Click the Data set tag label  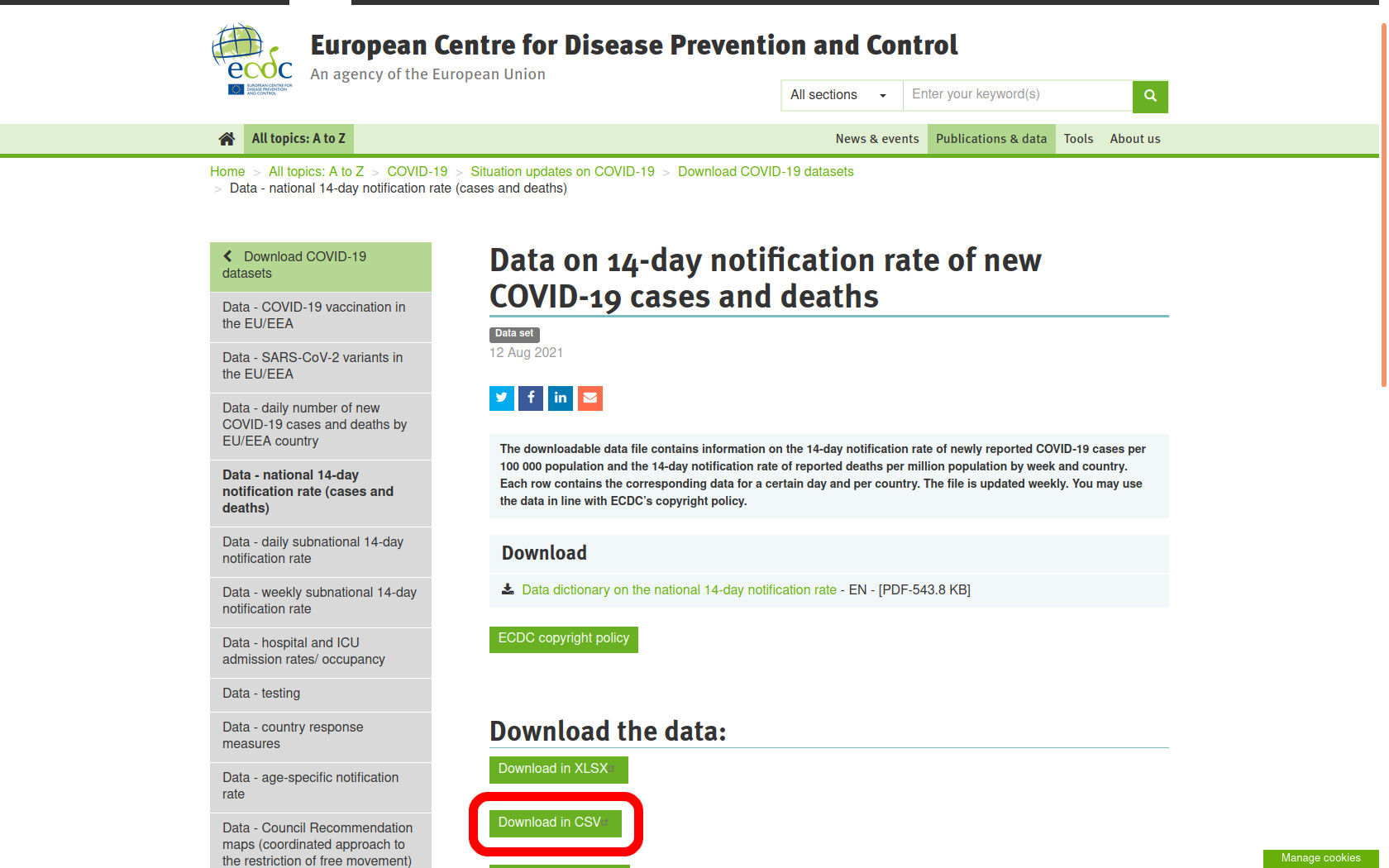click(514, 334)
